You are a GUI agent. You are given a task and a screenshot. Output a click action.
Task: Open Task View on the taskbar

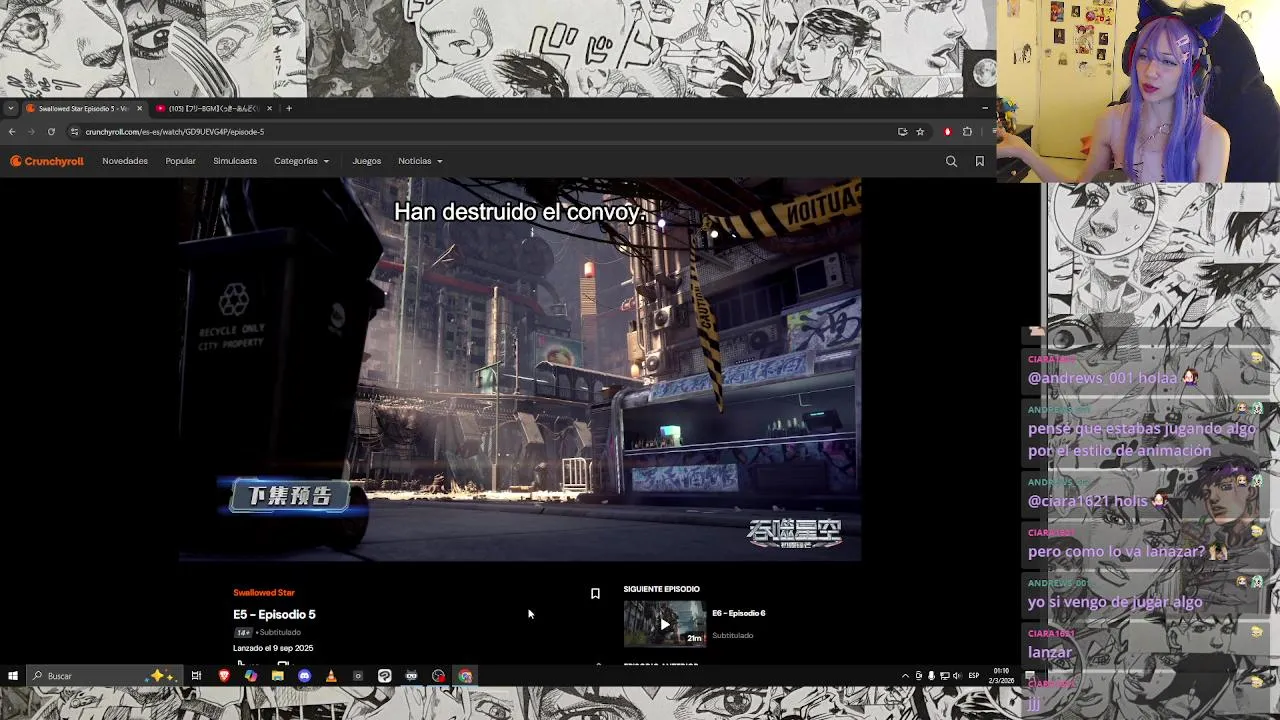click(196, 676)
